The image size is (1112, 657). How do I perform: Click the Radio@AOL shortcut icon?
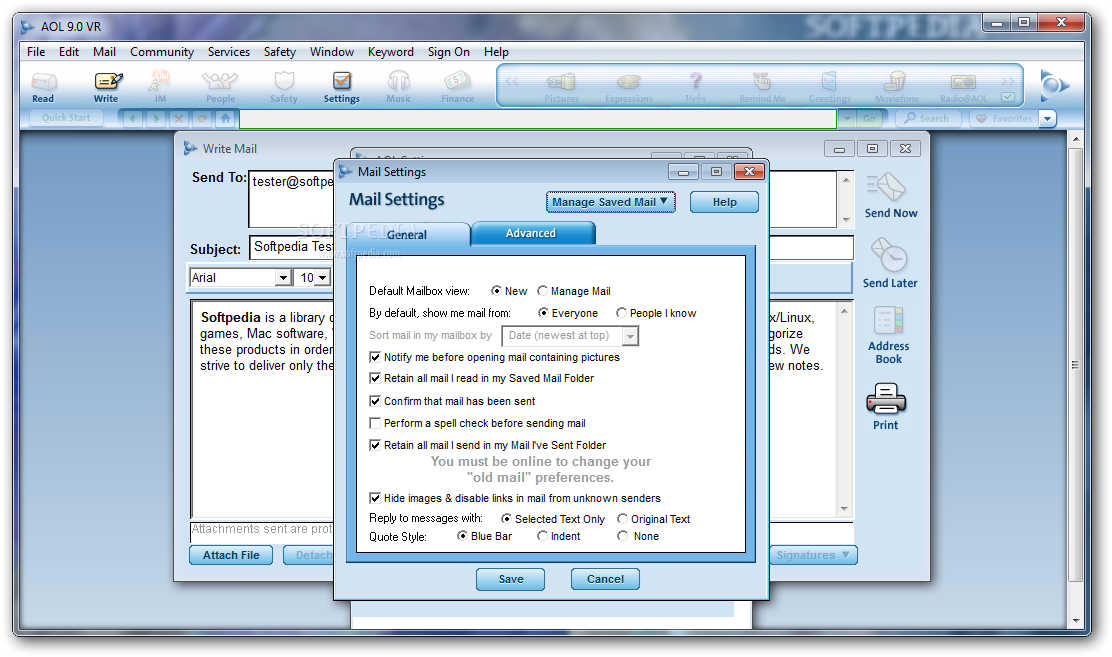click(963, 88)
